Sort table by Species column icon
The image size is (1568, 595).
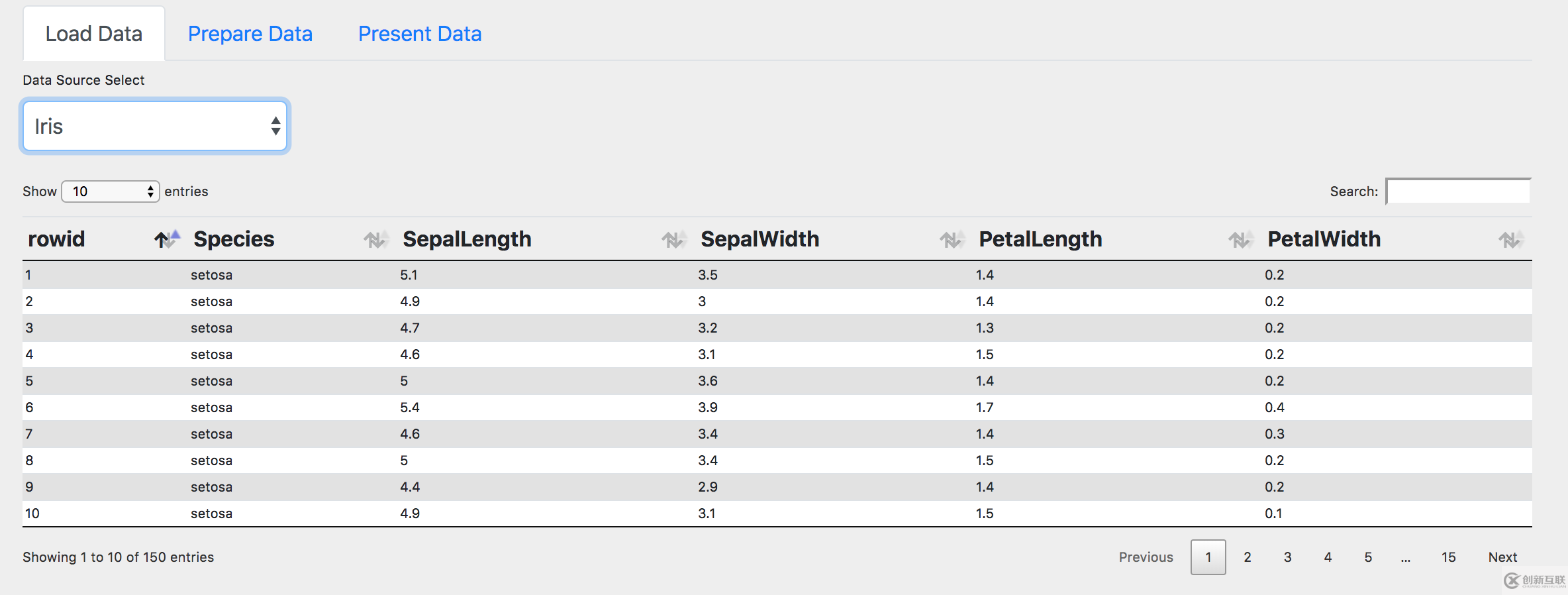coord(375,240)
